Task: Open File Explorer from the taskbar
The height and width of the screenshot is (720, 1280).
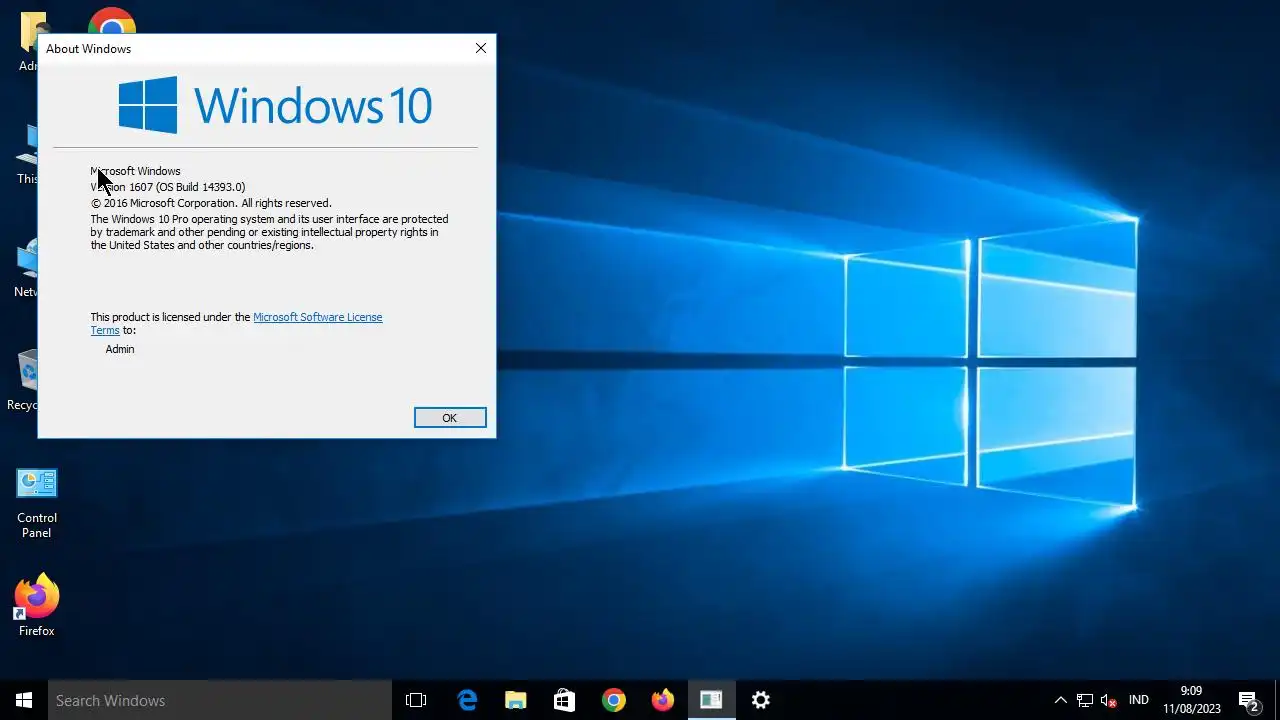Action: coord(515,700)
